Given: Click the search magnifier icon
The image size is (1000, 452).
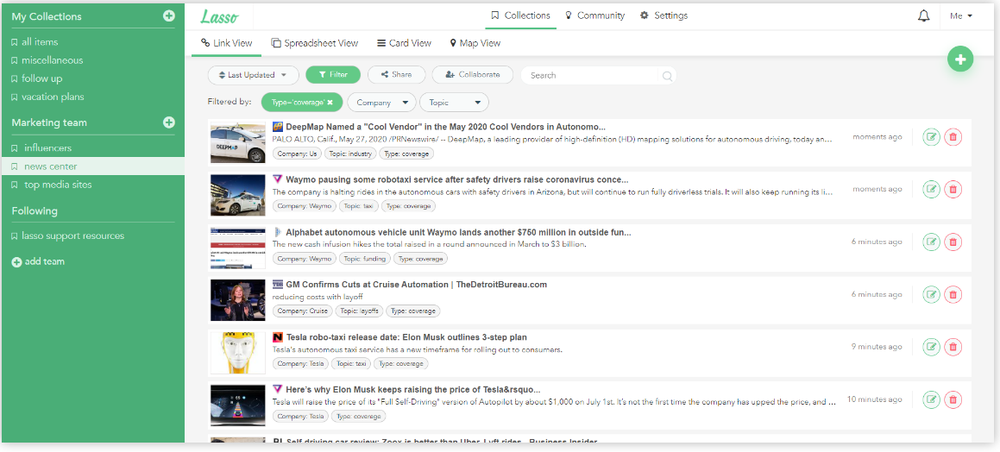Looking at the screenshot, I should point(667,76).
